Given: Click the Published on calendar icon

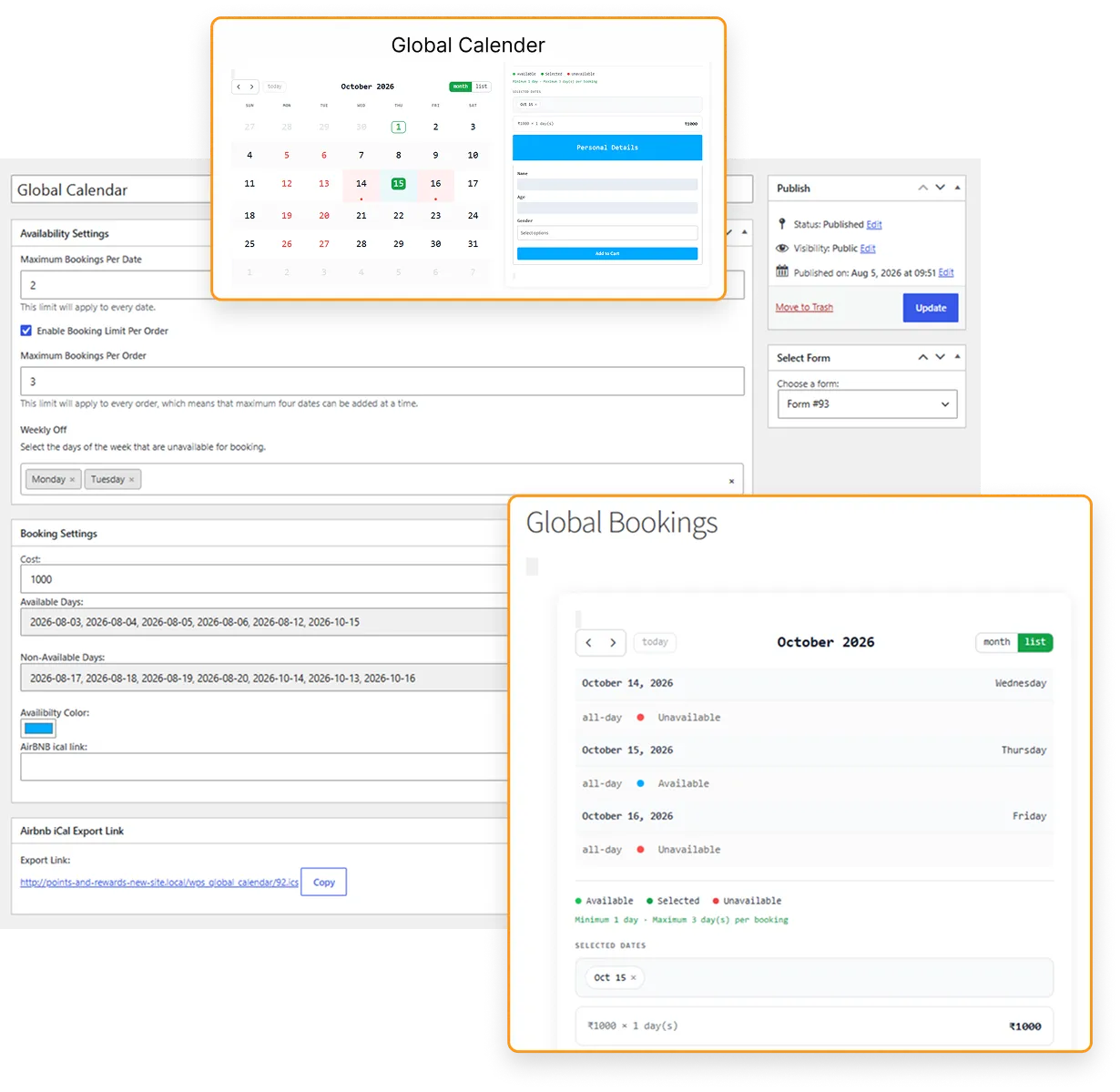Looking at the screenshot, I should tap(782, 271).
